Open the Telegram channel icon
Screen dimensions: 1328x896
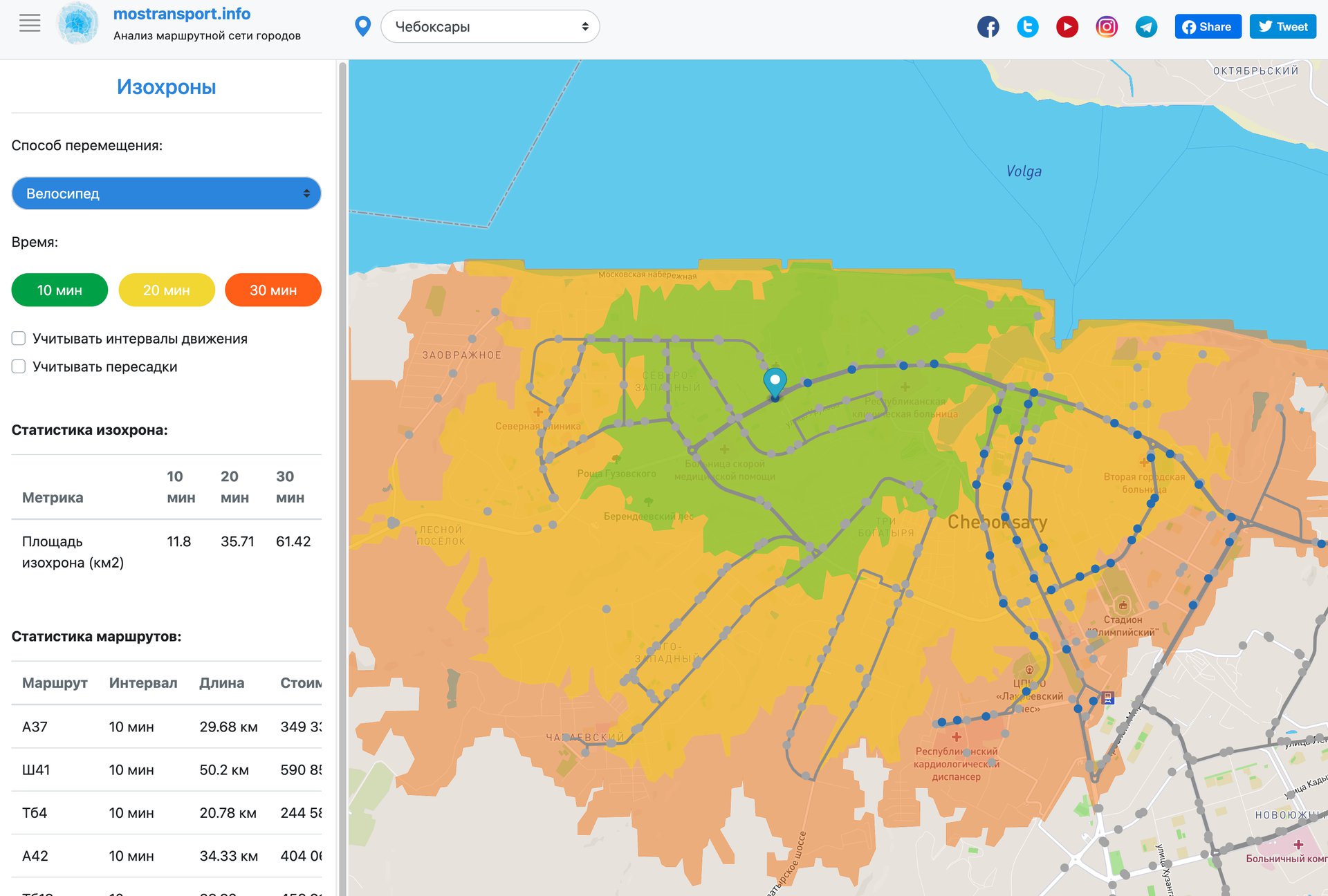tap(1146, 27)
